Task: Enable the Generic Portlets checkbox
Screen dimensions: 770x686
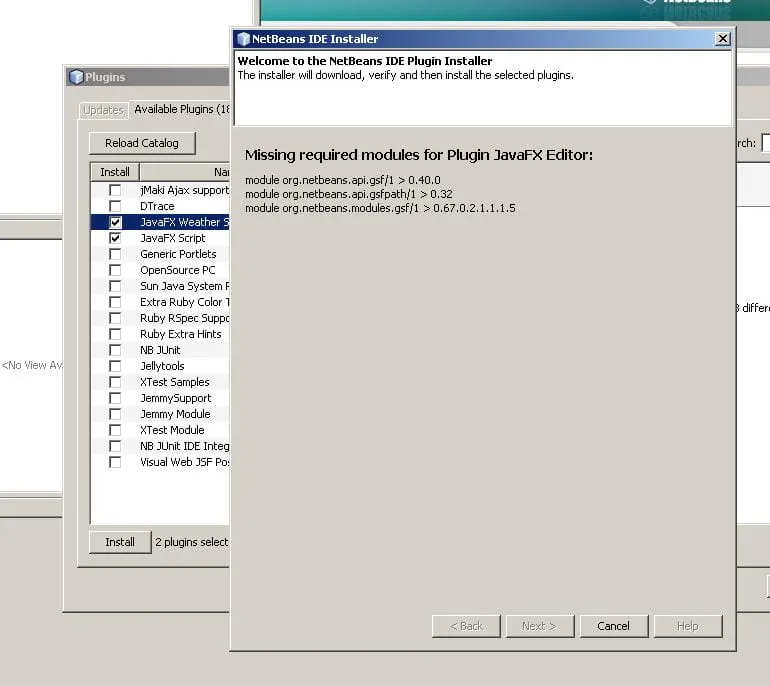Action: pos(115,254)
